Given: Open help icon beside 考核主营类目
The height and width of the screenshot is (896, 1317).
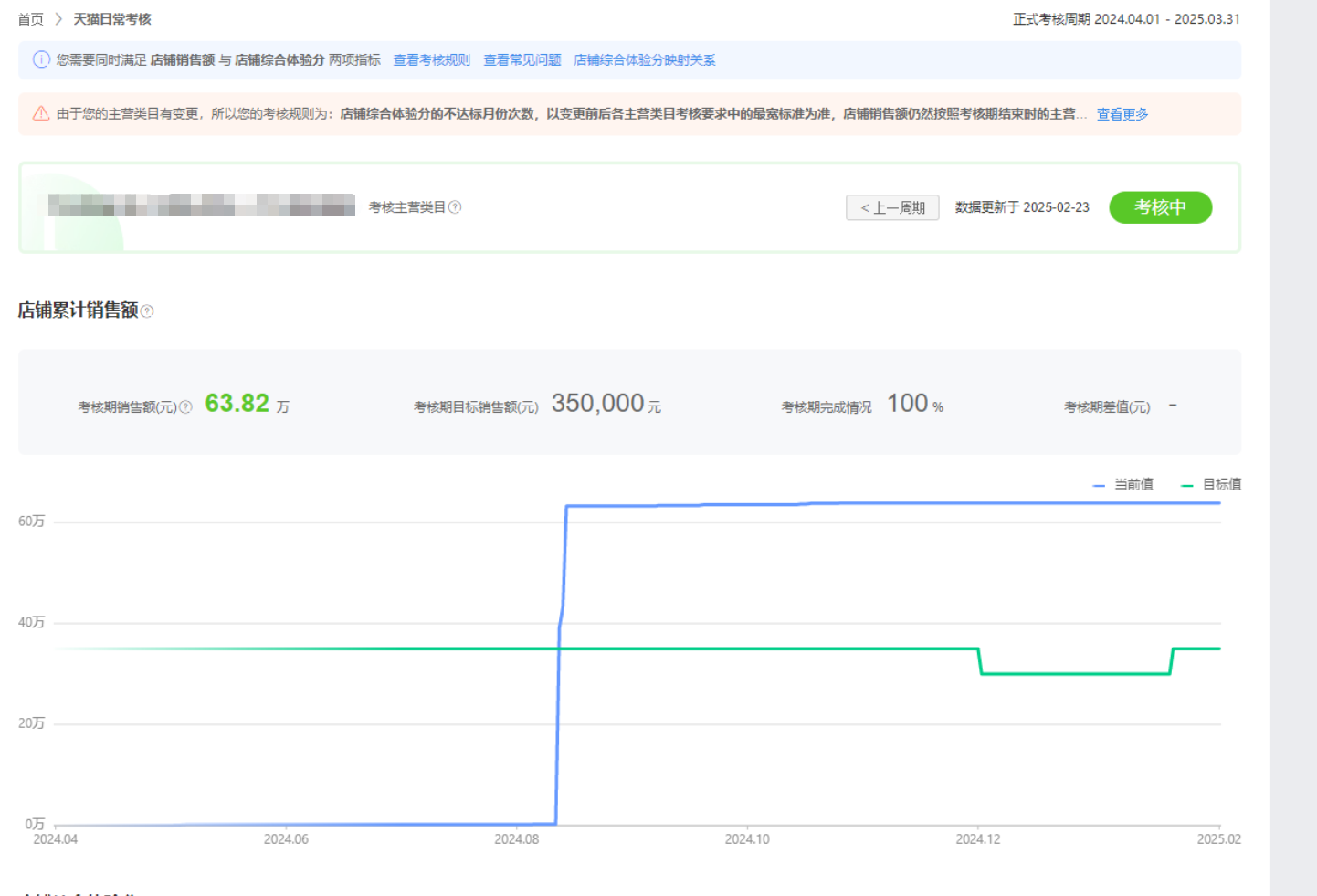Looking at the screenshot, I should tap(455, 207).
